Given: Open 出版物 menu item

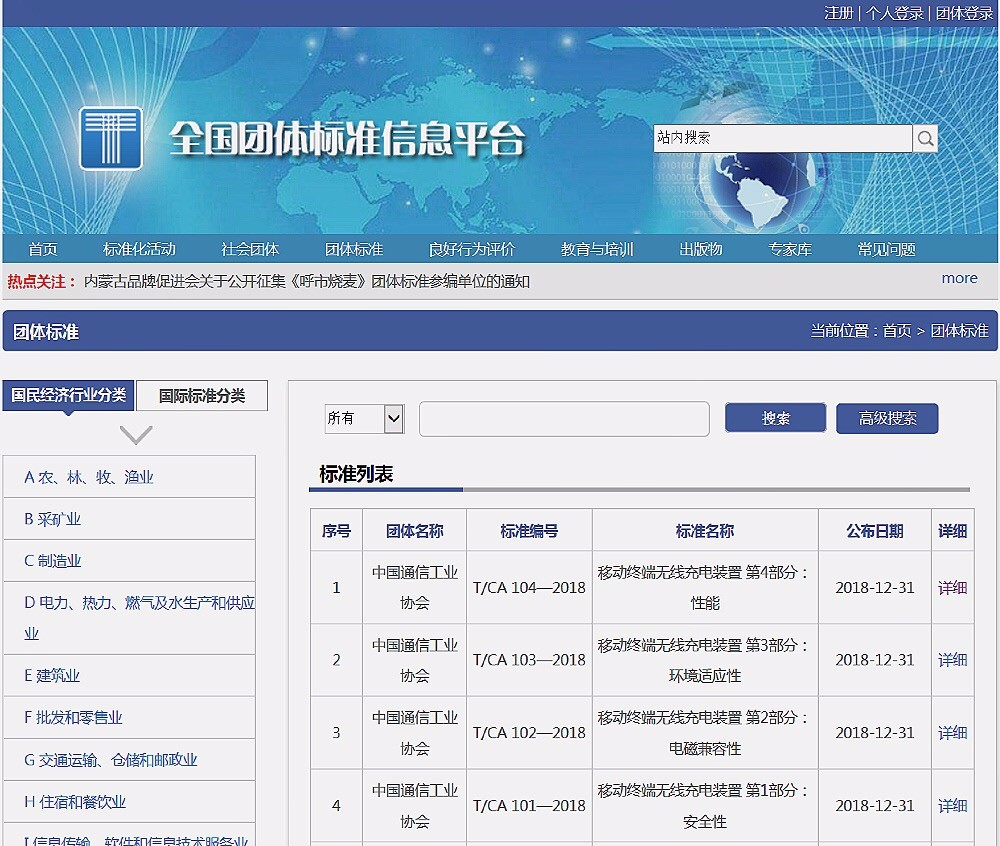Looking at the screenshot, I should [701, 249].
